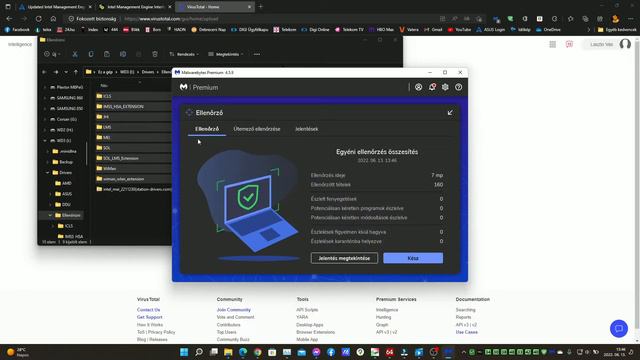Viewport: 640px width, 360px height.
Task: Click Contact Us footer link
Action: 148,310
